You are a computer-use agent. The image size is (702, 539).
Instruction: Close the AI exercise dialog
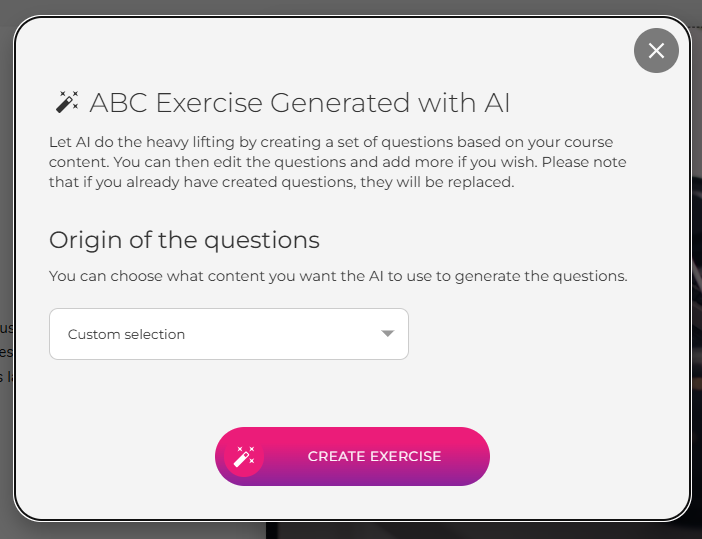(656, 50)
